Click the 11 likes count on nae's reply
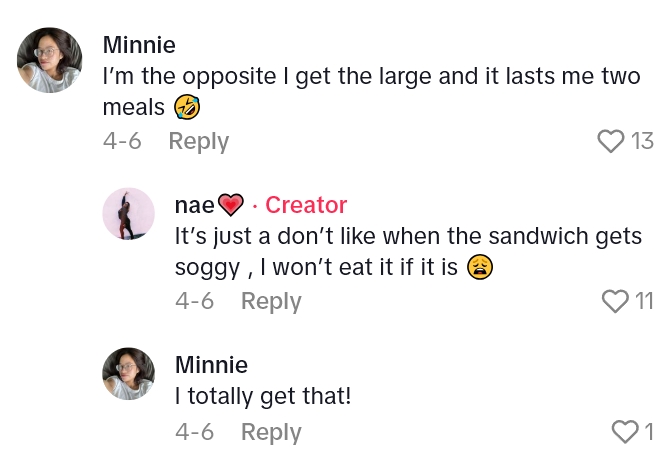Screen dimensions: 666x464 (x=644, y=301)
